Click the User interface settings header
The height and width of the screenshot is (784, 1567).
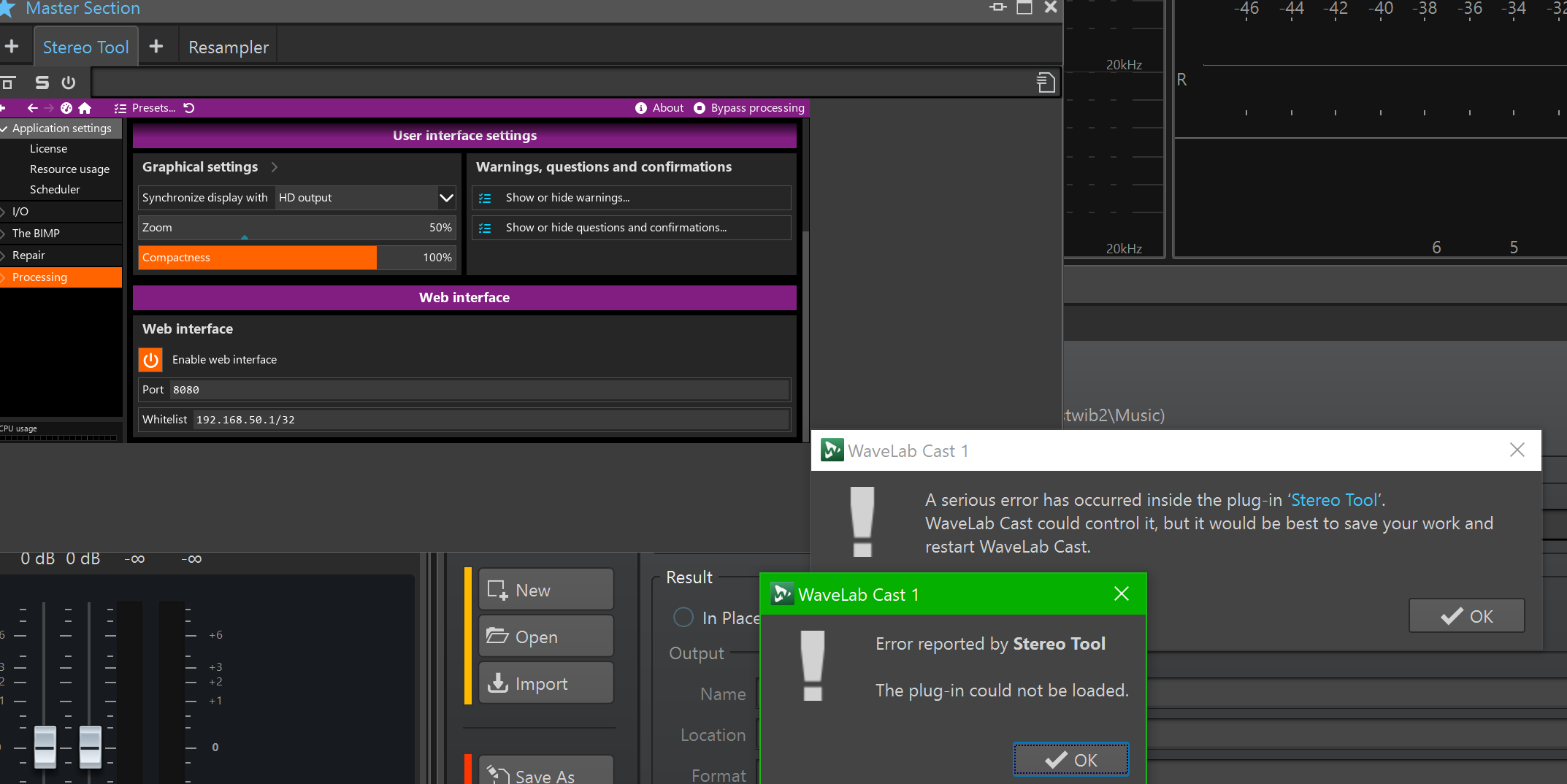pyautogui.click(x=464, y=136)
